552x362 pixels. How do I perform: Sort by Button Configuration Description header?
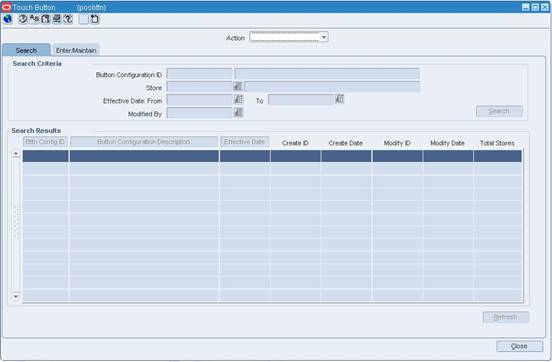coord(144,142)
